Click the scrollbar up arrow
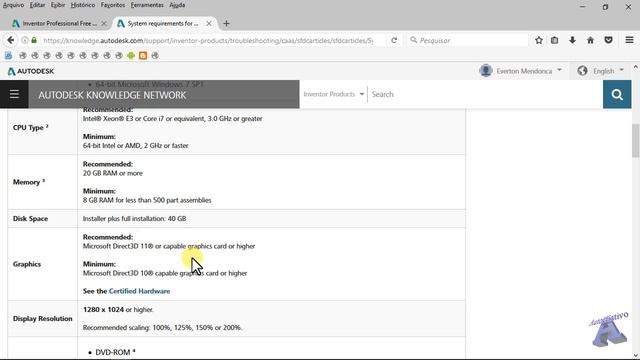 point(636,67)
